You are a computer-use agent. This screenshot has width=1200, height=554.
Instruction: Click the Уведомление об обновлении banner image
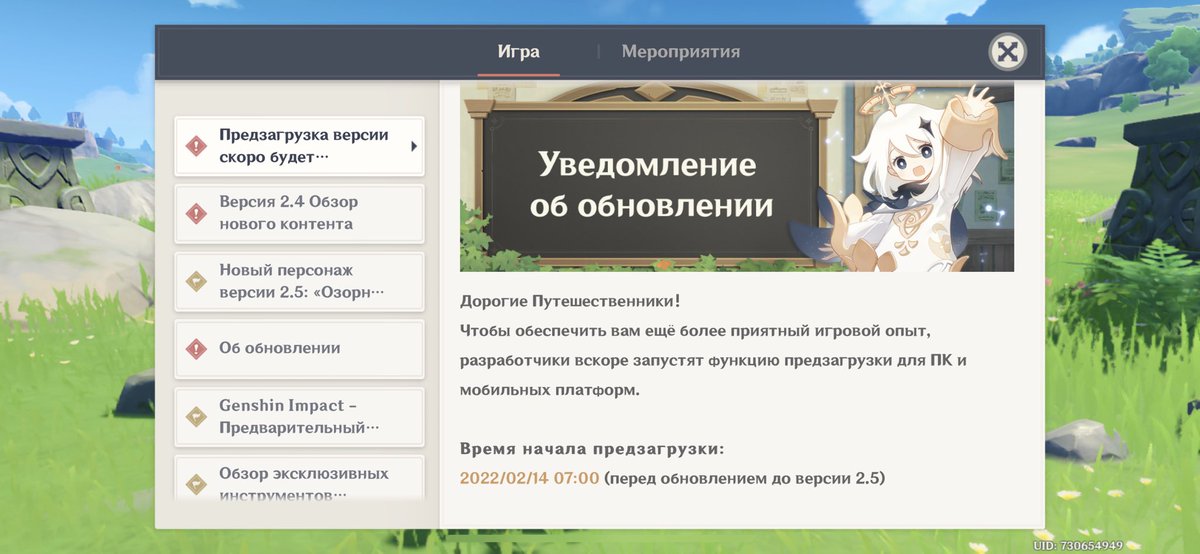click(x=737, y=177)
